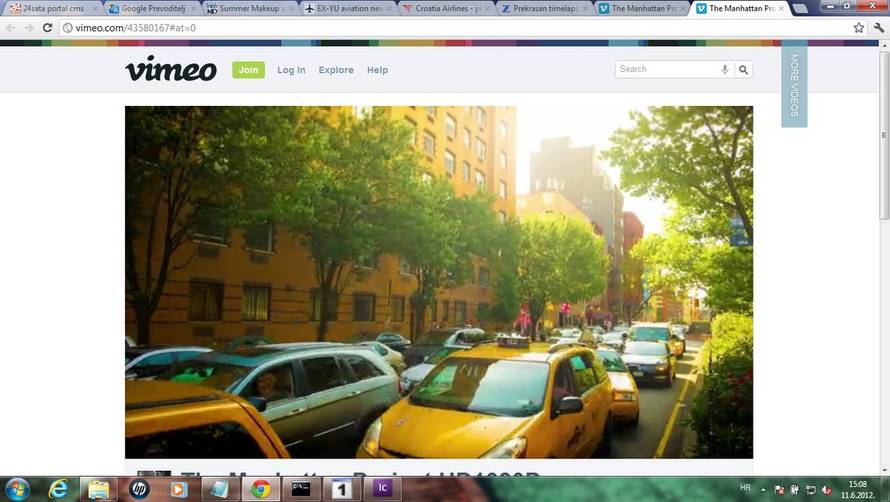This screenshot has width=890, height=502.
Task: Reload the page with refresh icon
Action: [48, 28]
